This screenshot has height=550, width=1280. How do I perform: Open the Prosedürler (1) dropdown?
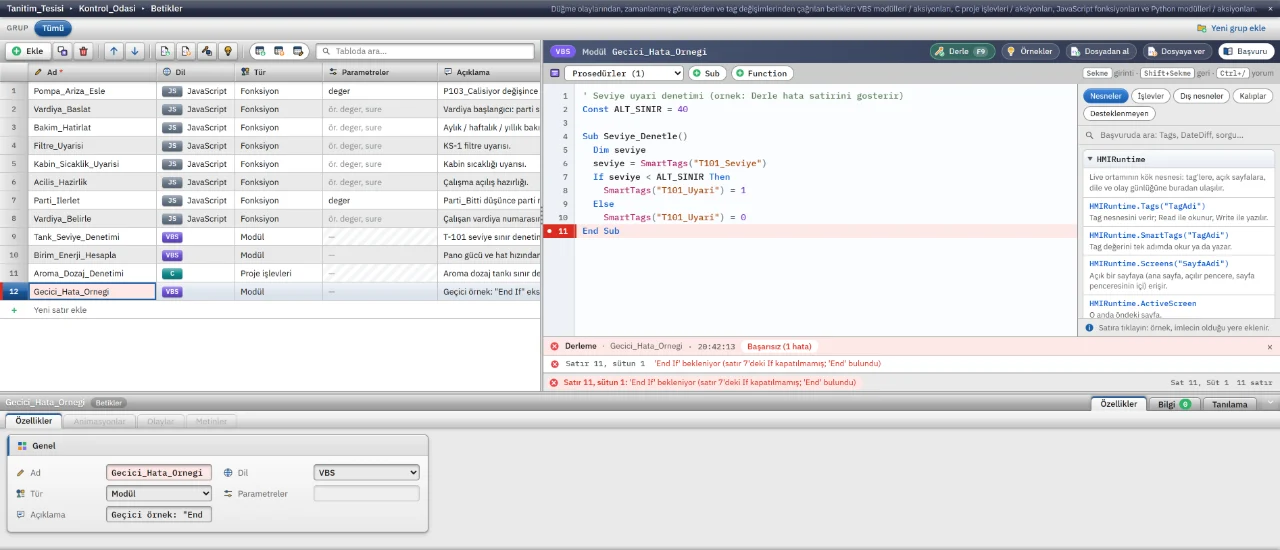(x=624, y=73)
